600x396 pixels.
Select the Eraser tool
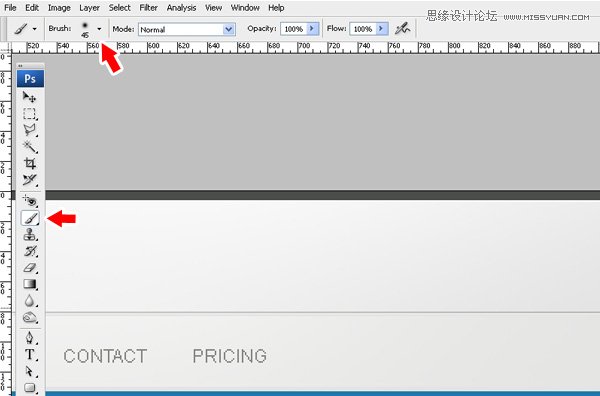[x=29, y=268]
